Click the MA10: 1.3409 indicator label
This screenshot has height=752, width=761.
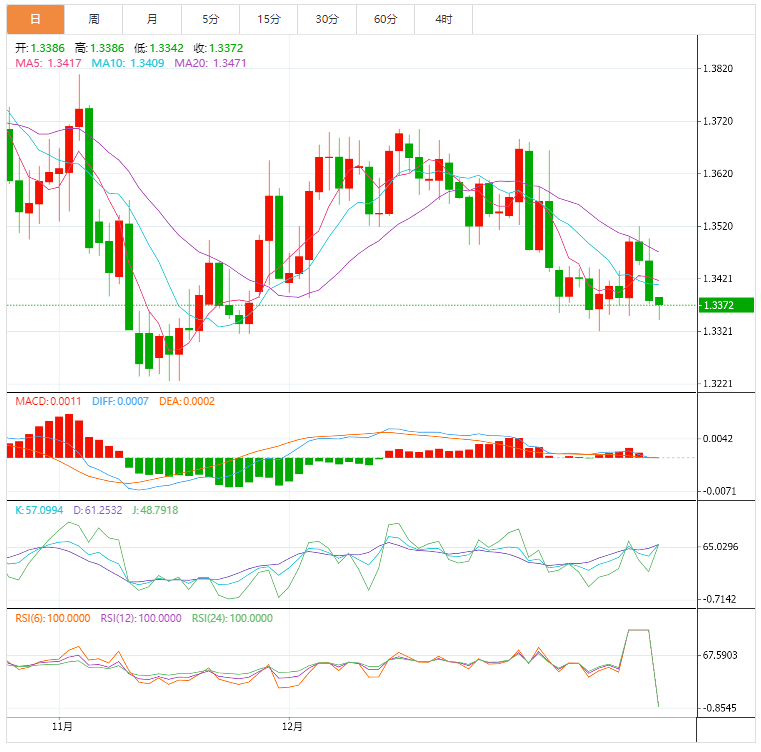click(x=128, y=63)
